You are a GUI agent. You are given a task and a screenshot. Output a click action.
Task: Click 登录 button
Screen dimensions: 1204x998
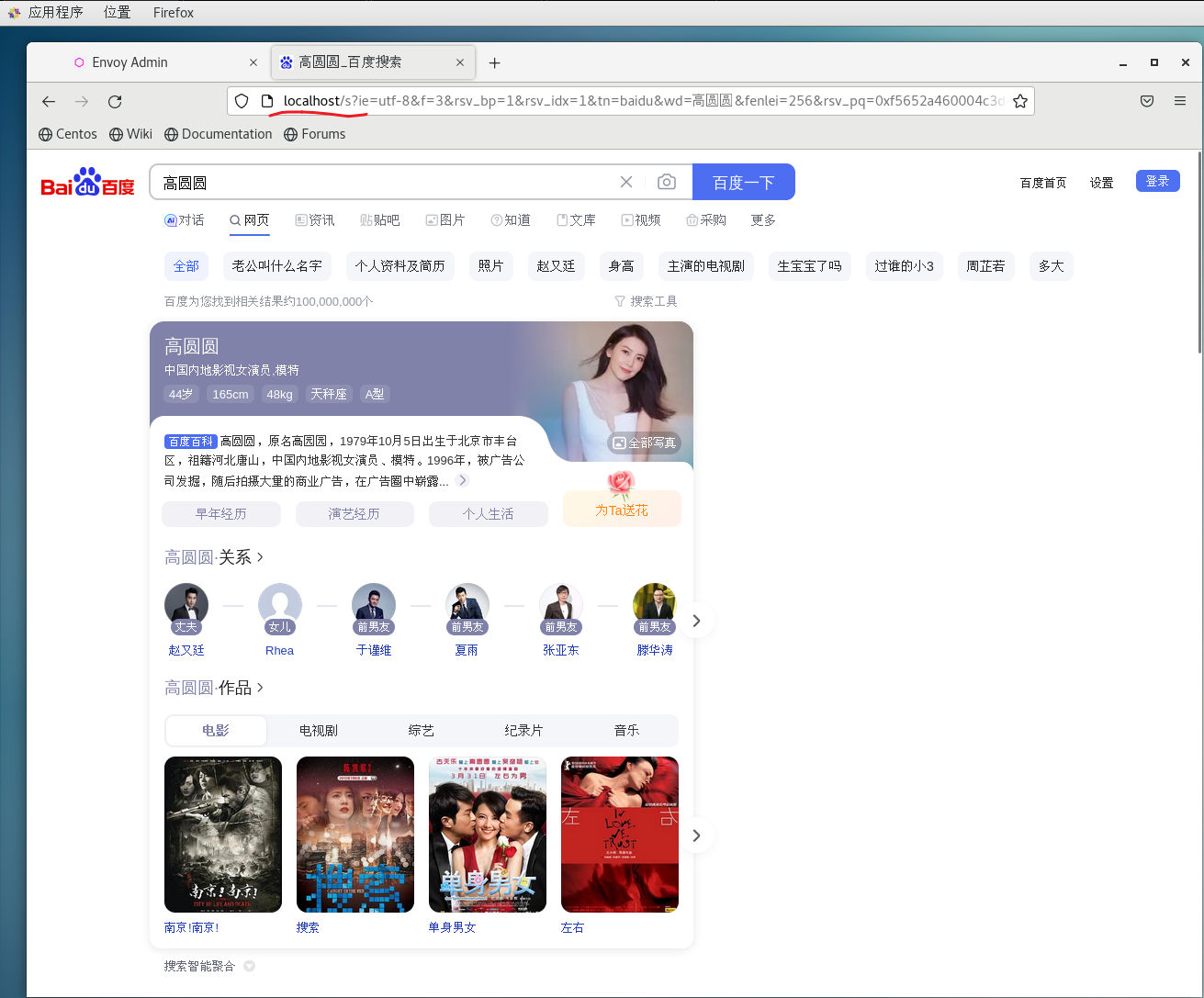click(x=1158, y=181)
